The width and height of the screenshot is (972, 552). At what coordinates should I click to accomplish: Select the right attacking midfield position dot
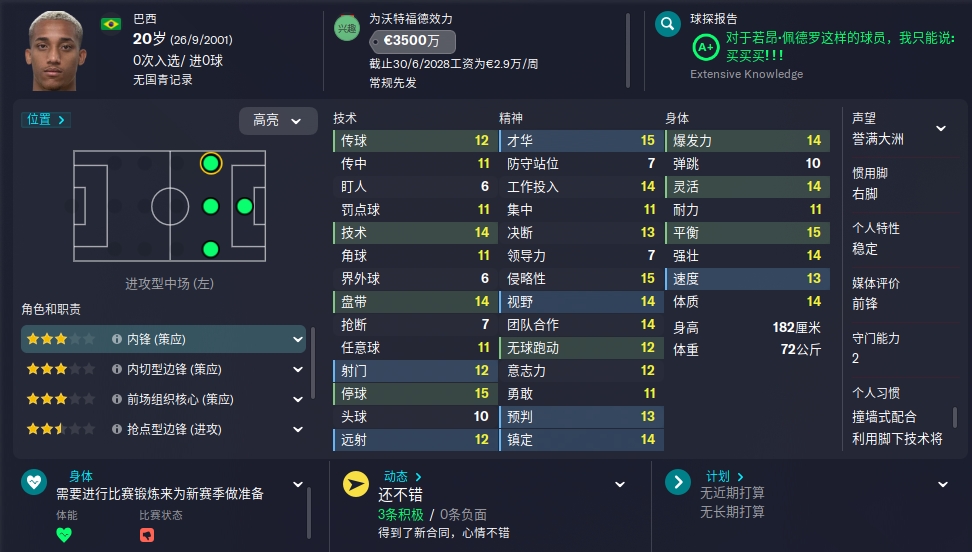pos(211,249)
